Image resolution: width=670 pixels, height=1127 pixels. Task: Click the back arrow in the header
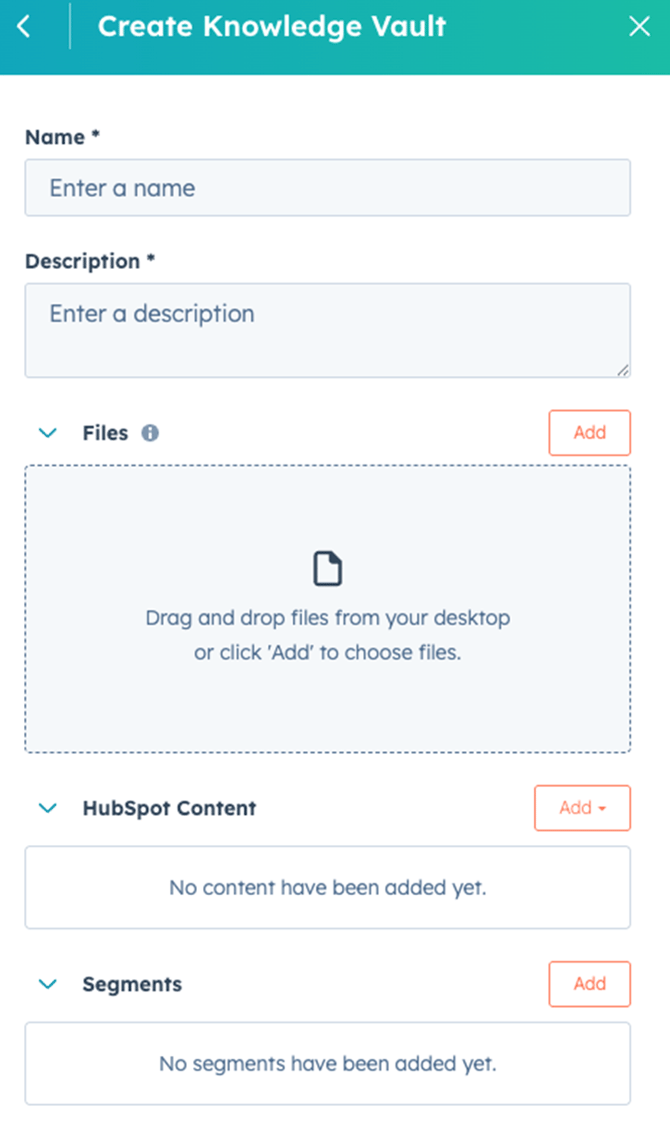point(24,27)
